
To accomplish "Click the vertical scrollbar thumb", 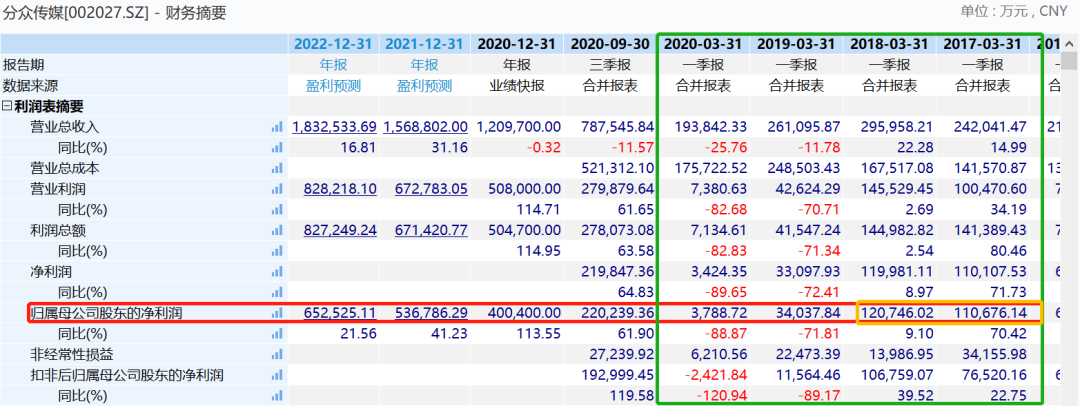I will pos(1069,61).
